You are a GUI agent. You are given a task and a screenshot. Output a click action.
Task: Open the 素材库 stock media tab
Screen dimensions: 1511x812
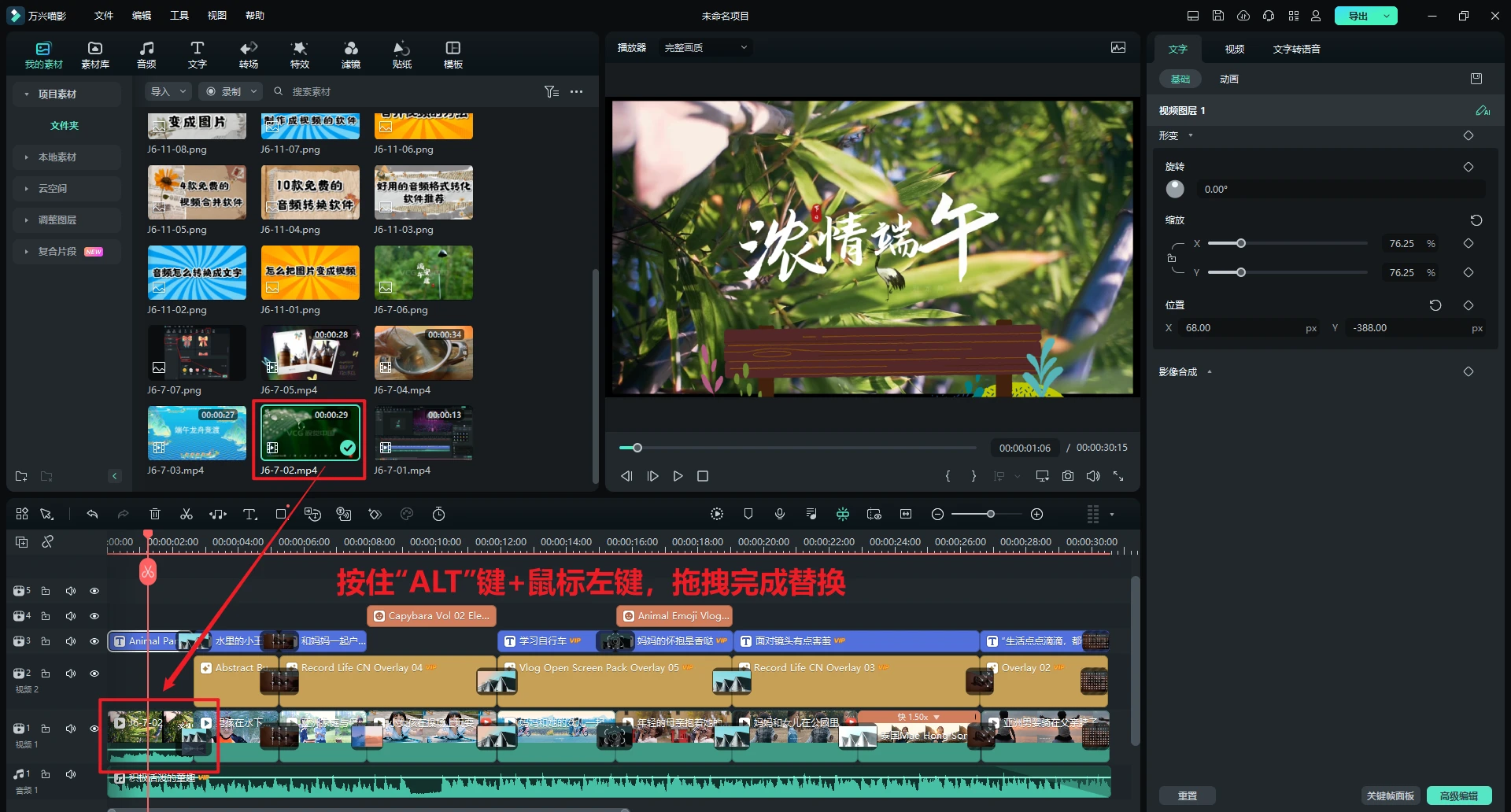pyautogui.click(x=95, y=54)
